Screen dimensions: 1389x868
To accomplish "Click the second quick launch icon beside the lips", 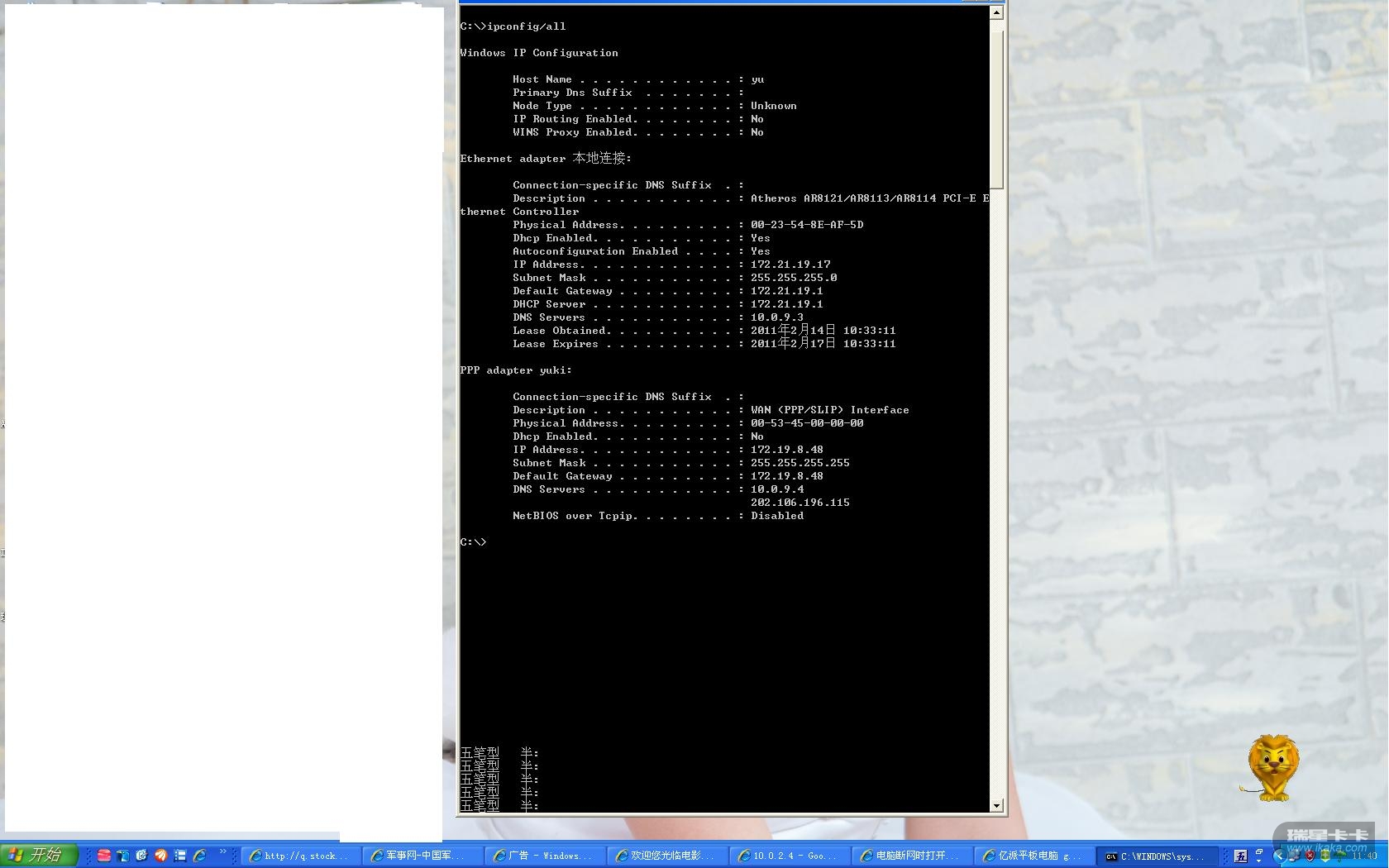I will coord(123,856).
